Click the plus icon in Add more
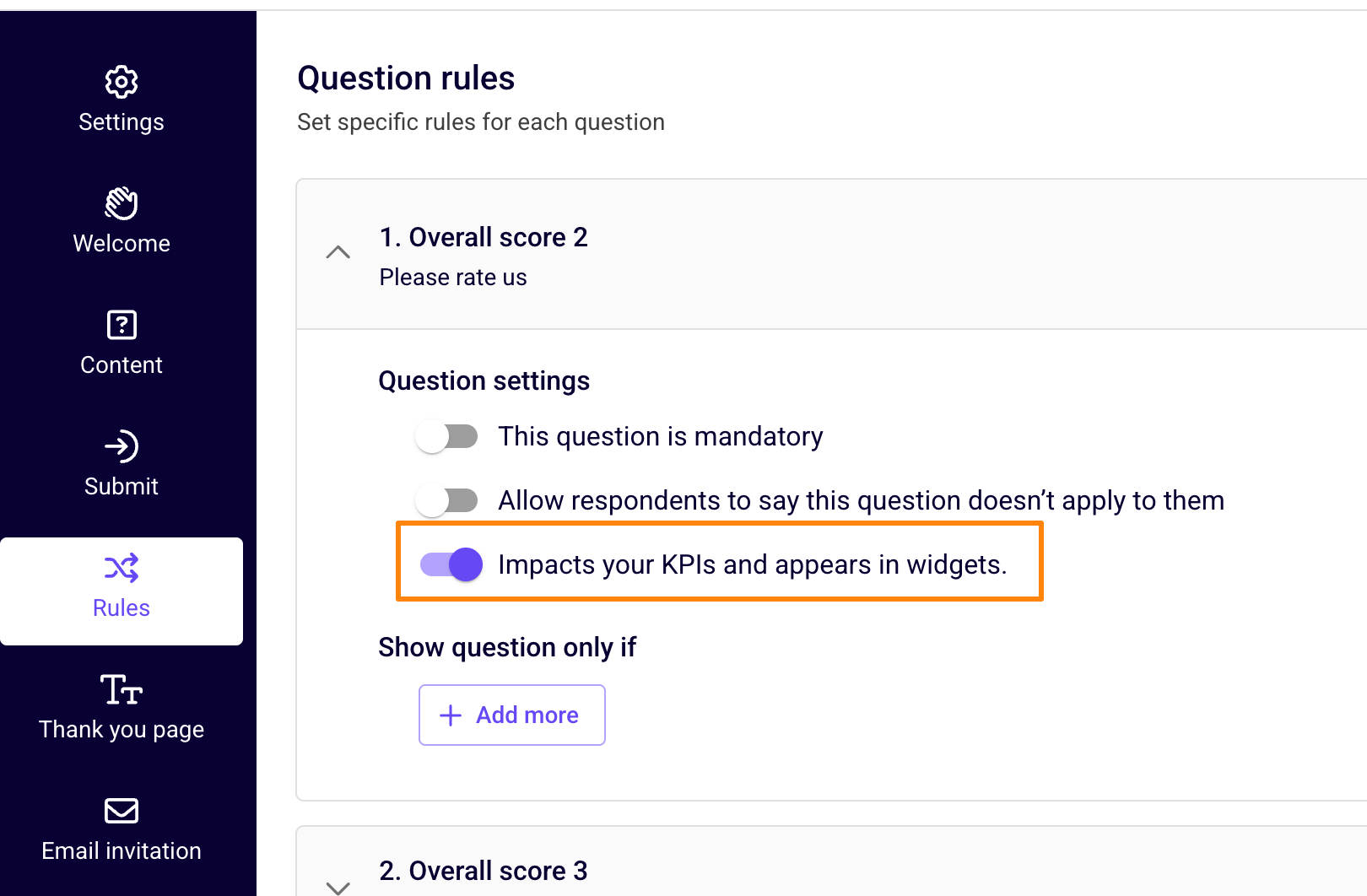The image size is (1367, 896). (x=451, y=715)
